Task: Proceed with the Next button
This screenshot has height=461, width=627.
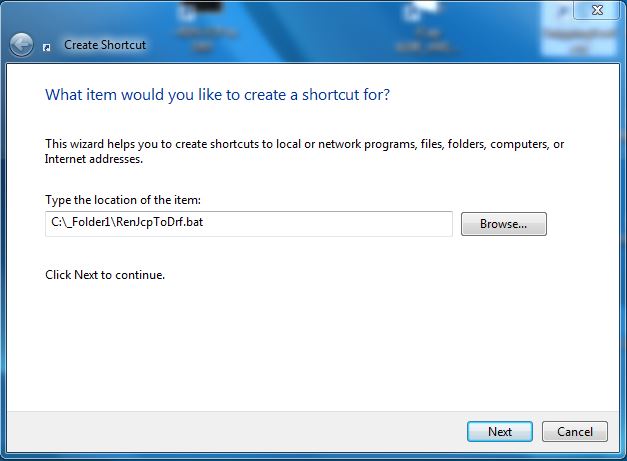Action: click(499, 431)
